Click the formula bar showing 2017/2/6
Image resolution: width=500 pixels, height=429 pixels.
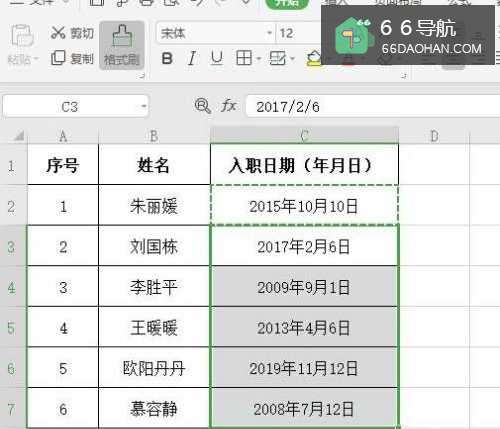[x=373, y=107]
